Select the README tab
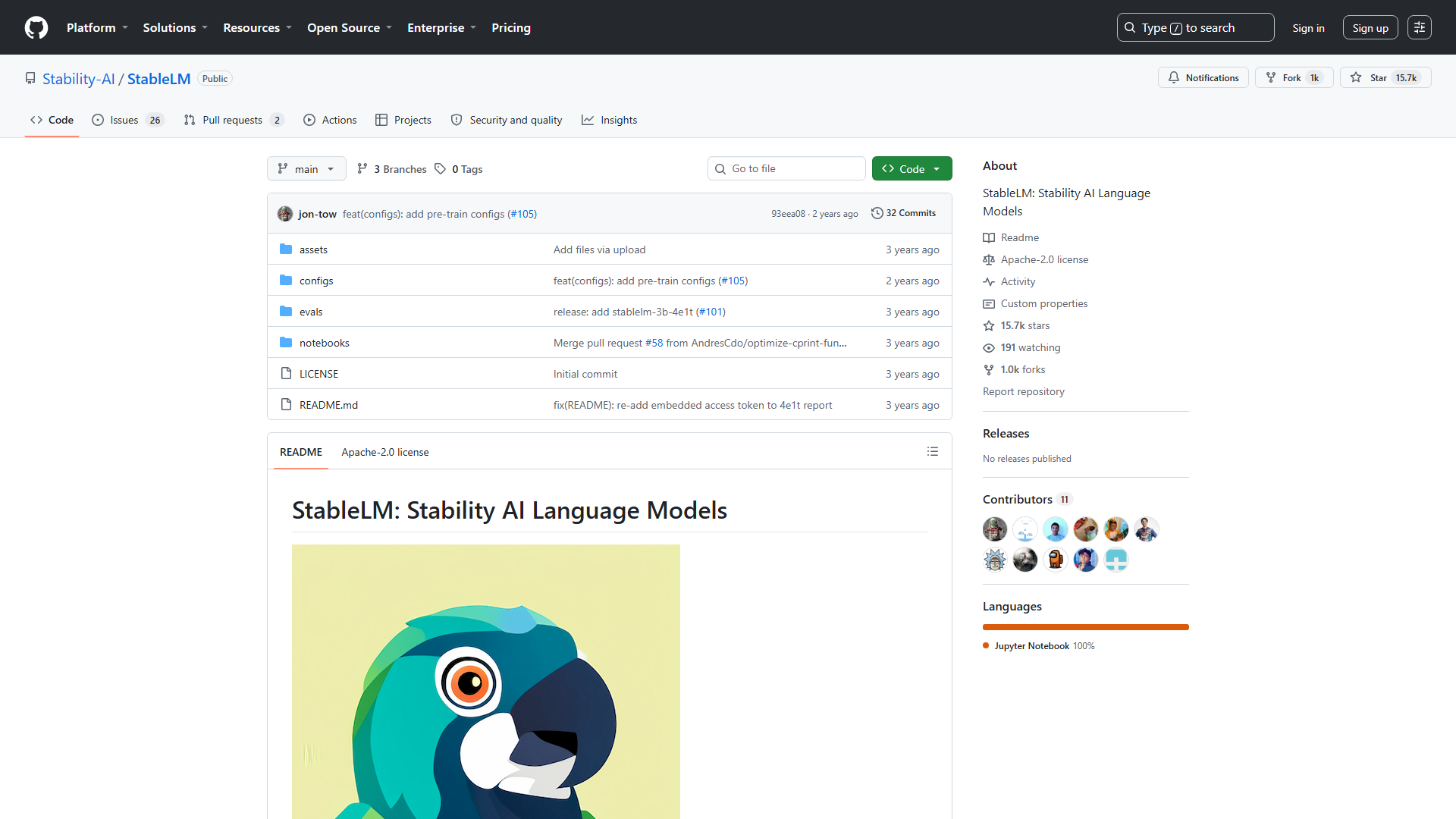 301,452
